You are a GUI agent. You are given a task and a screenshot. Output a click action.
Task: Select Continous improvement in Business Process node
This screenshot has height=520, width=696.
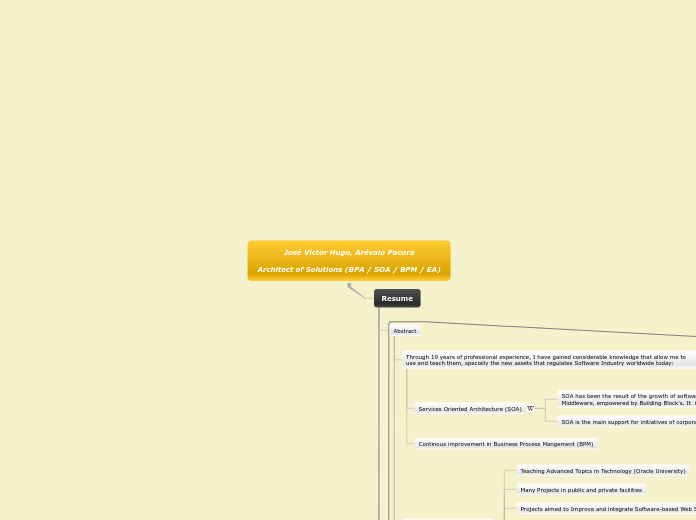pyautogui.click(x=506, y=444)
